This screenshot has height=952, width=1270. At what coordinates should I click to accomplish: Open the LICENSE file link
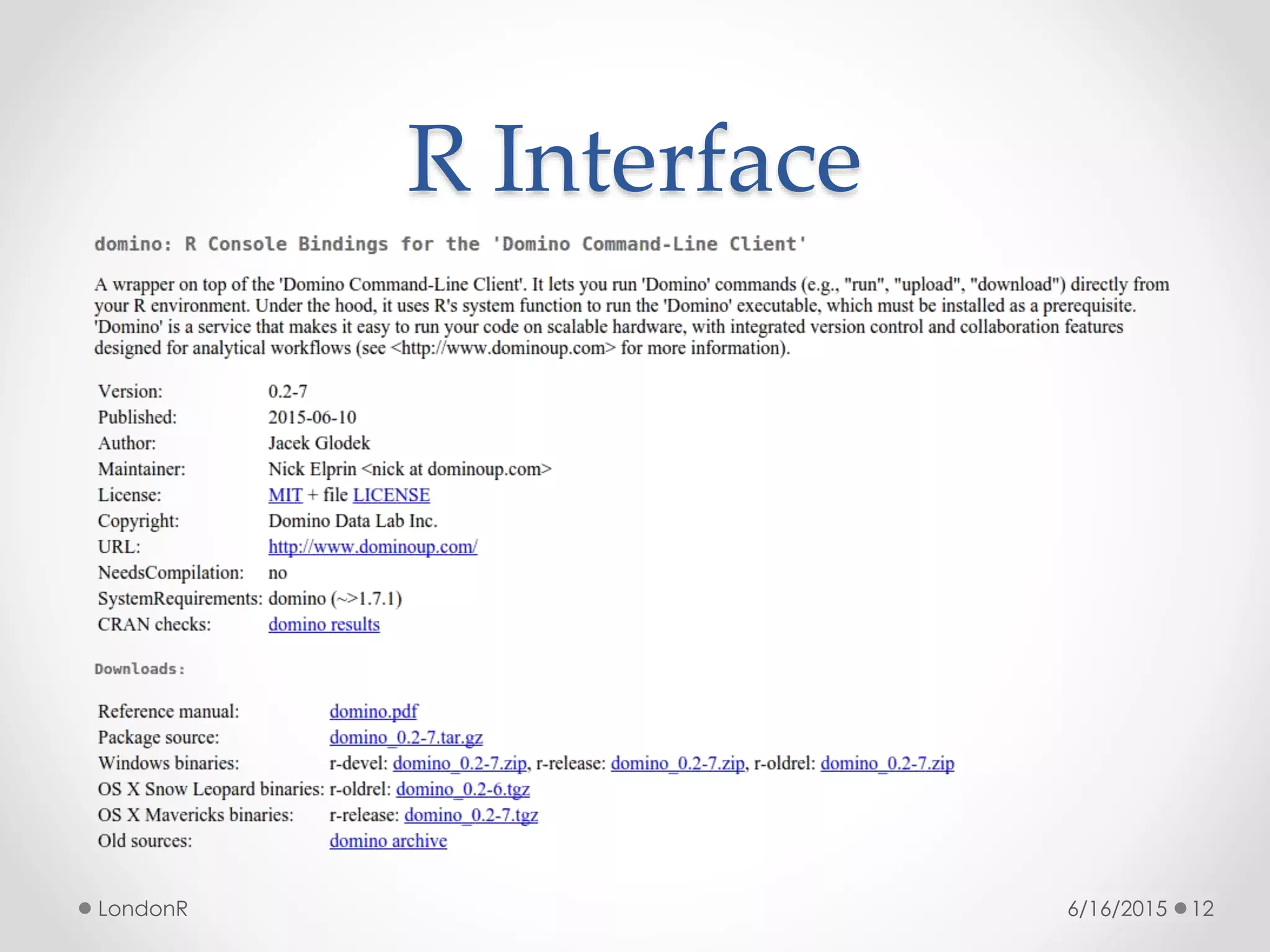[x=391, y=495]
